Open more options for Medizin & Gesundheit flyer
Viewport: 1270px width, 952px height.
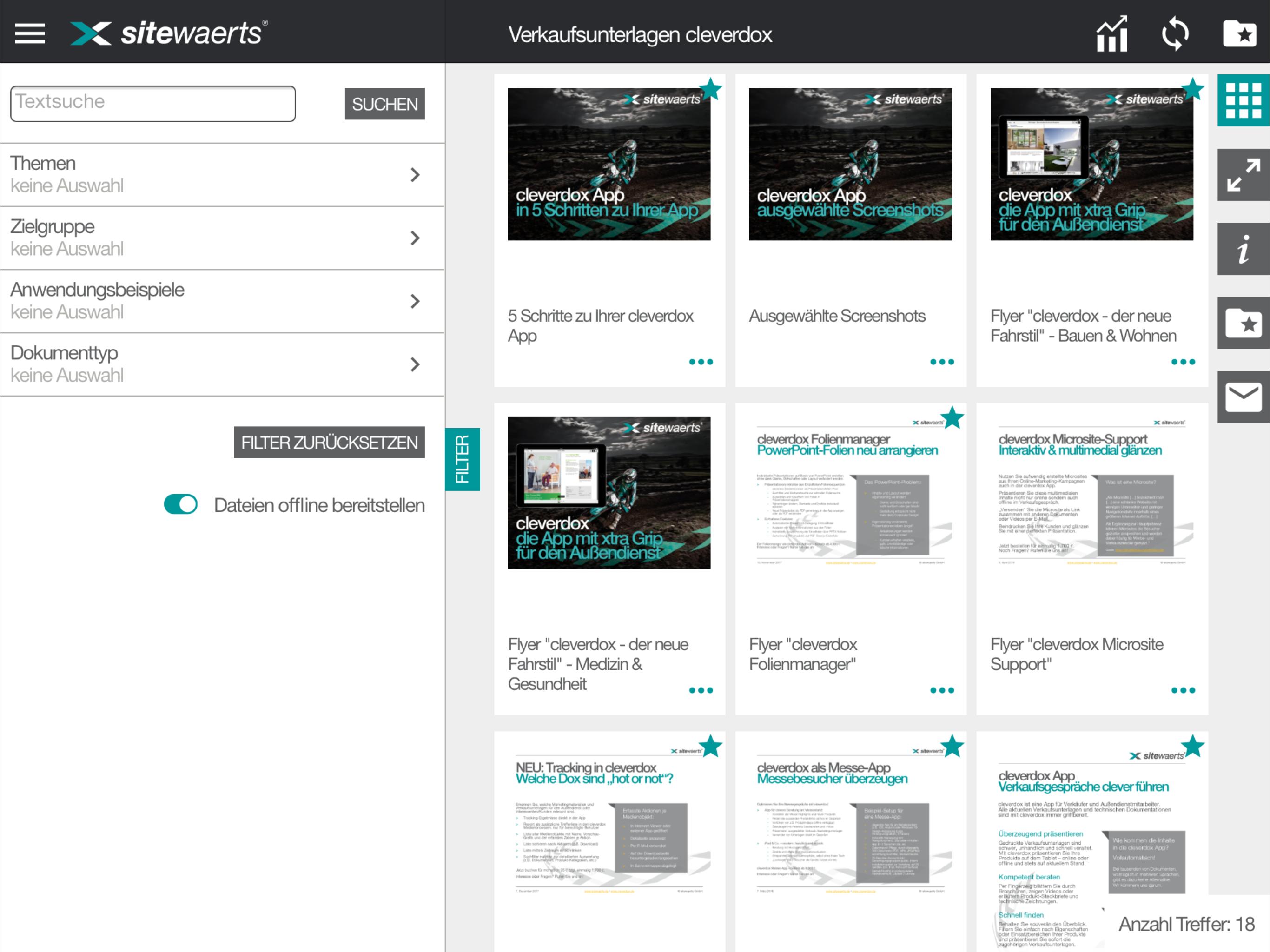point(701,690)
